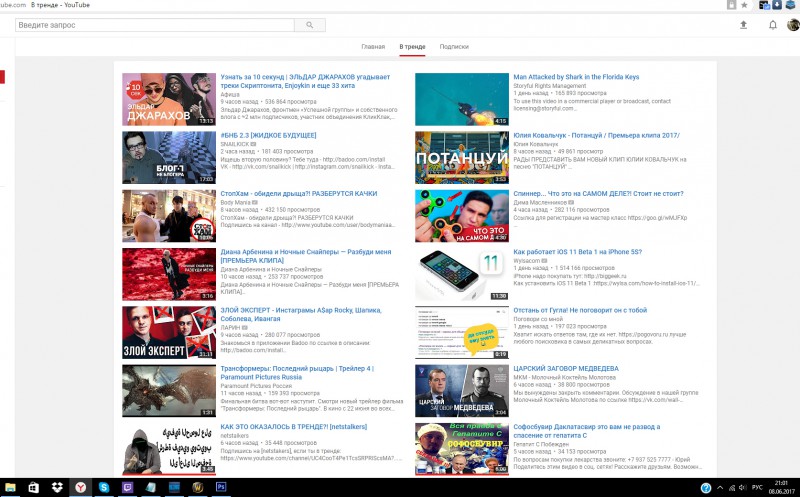Click the search magnifier button
800x497 pixels.
(310, 25)
